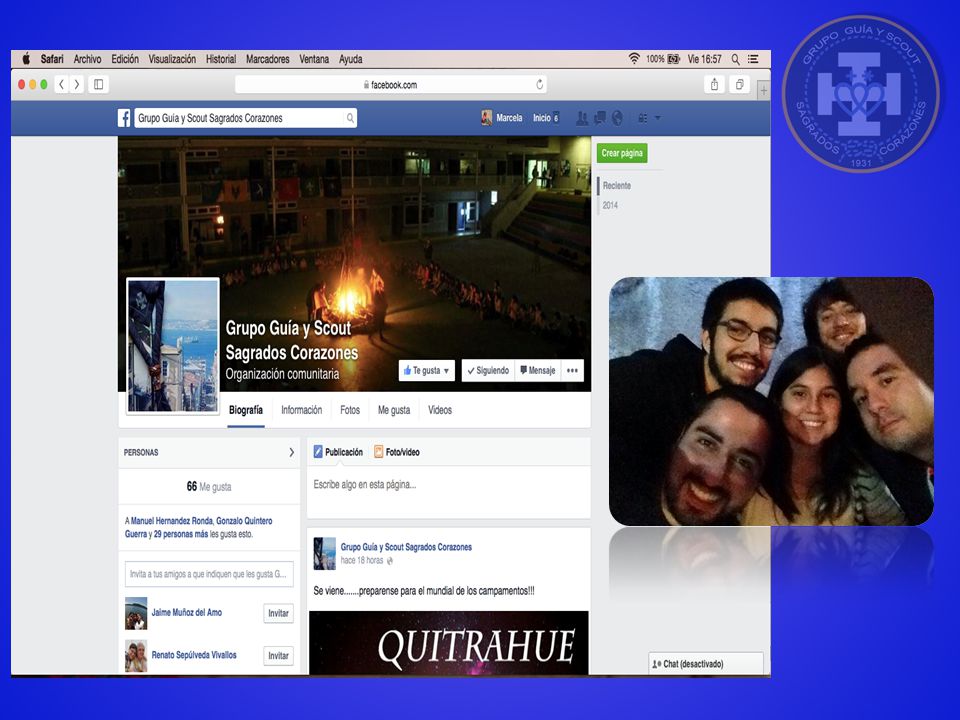Jump to 2014 in the timeline
The height and width of the screenshot is (720, 960).
click(x=610, y=205)
